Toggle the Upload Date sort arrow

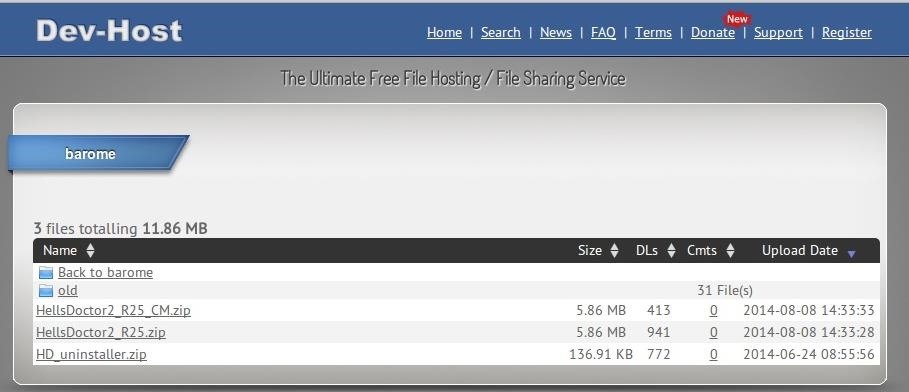(x=851, y=253)
